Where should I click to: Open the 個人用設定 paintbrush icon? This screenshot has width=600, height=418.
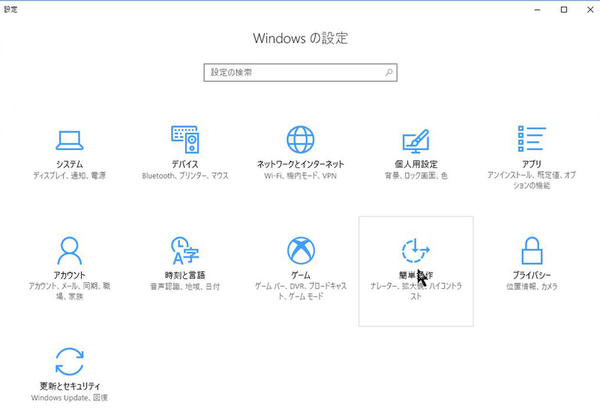416,140
